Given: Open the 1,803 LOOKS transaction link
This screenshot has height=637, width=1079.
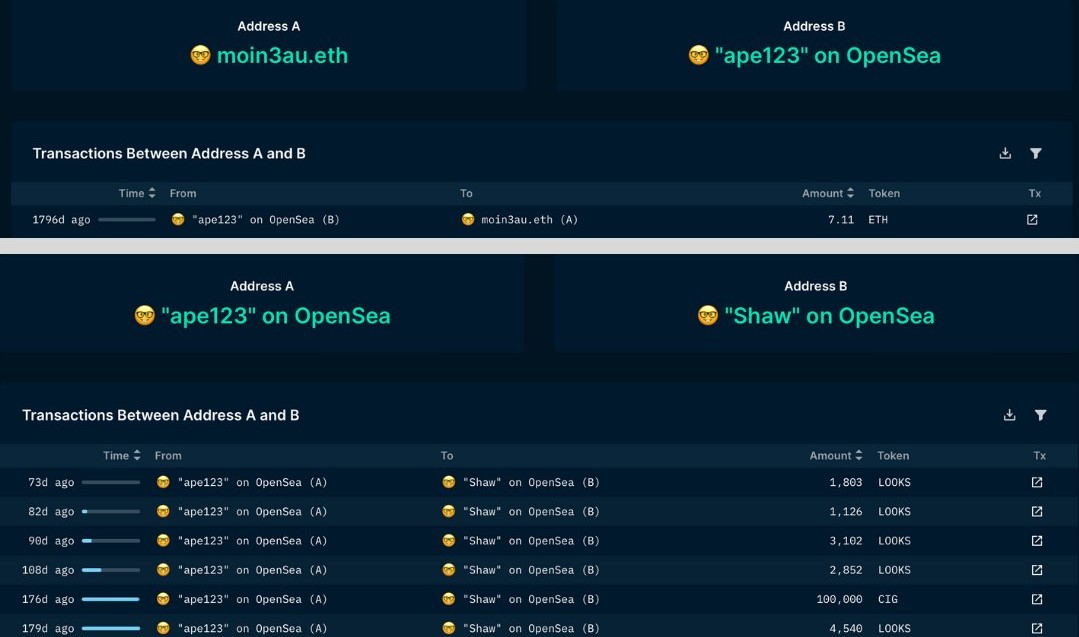Looking at the screenshot, I should [x=1037, y=482].
